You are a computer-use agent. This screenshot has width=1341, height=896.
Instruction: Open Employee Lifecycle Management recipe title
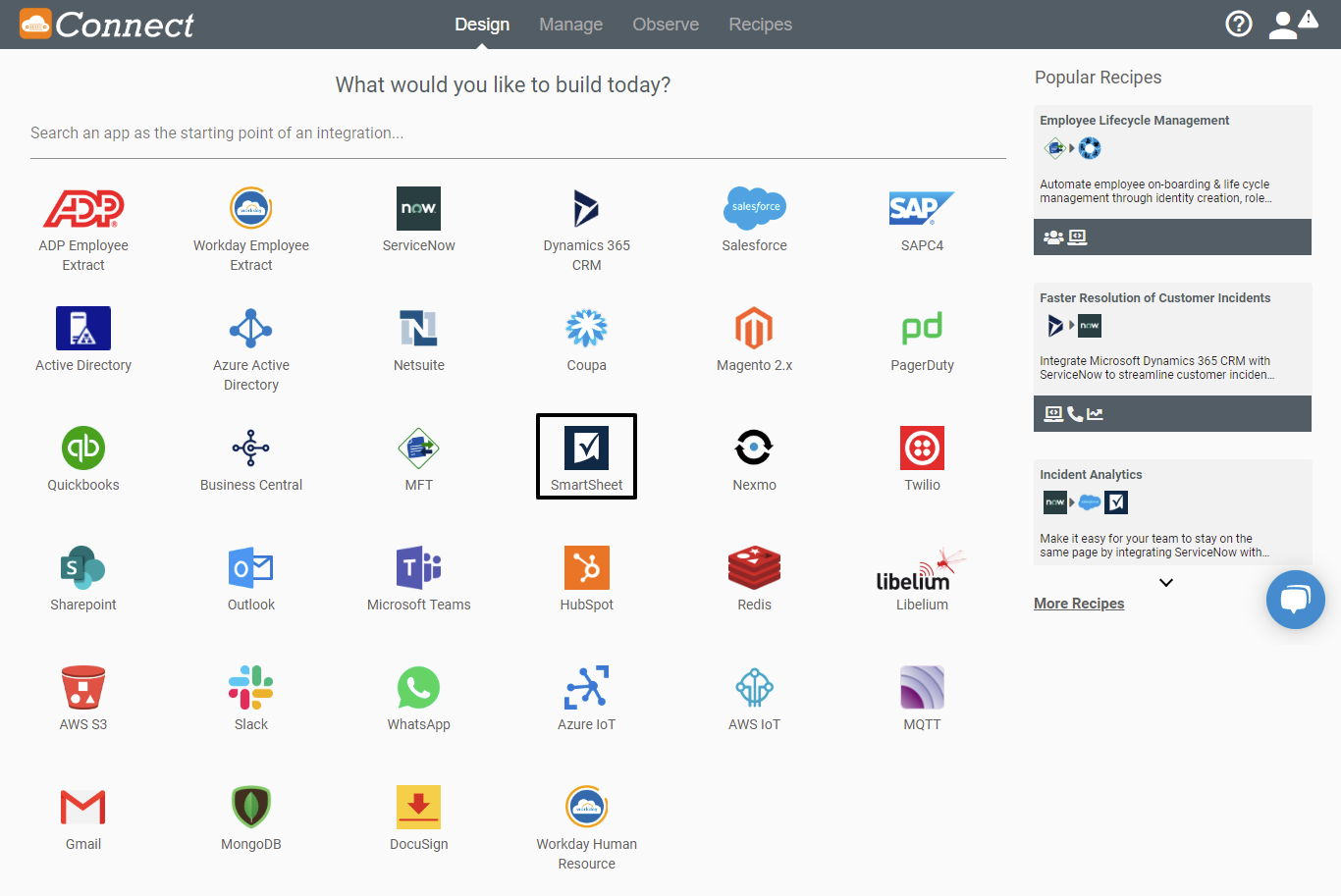[x=1134, y=121]
